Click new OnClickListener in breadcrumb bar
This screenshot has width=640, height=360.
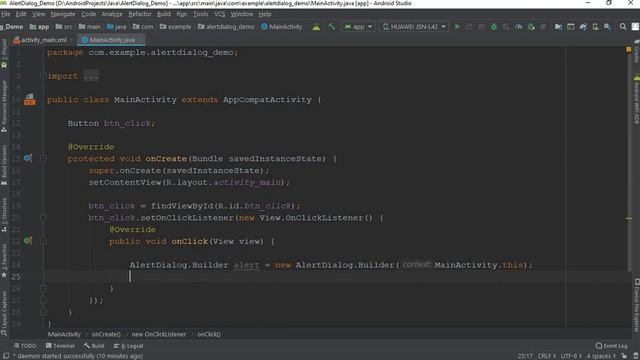coord(159,334)
